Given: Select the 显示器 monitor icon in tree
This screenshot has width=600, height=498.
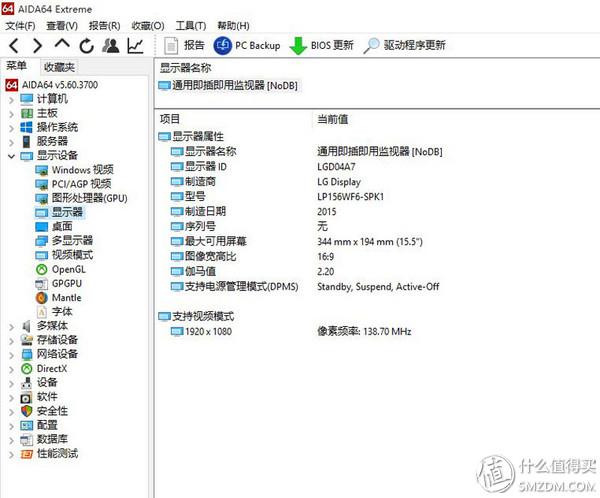Looking at the screenshot, I should pos(42,212).
